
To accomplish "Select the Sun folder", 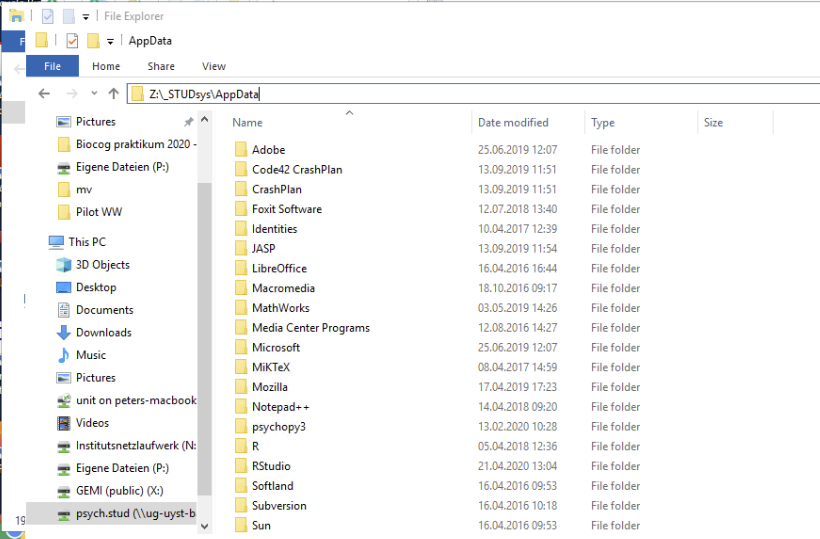I will [261, 525].
